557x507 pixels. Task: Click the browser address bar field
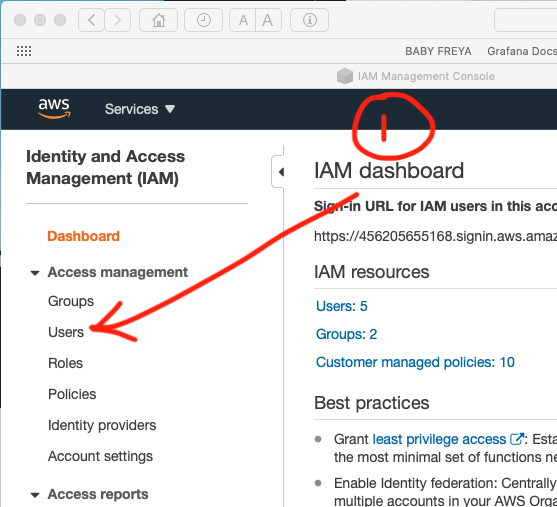point(526,20)
